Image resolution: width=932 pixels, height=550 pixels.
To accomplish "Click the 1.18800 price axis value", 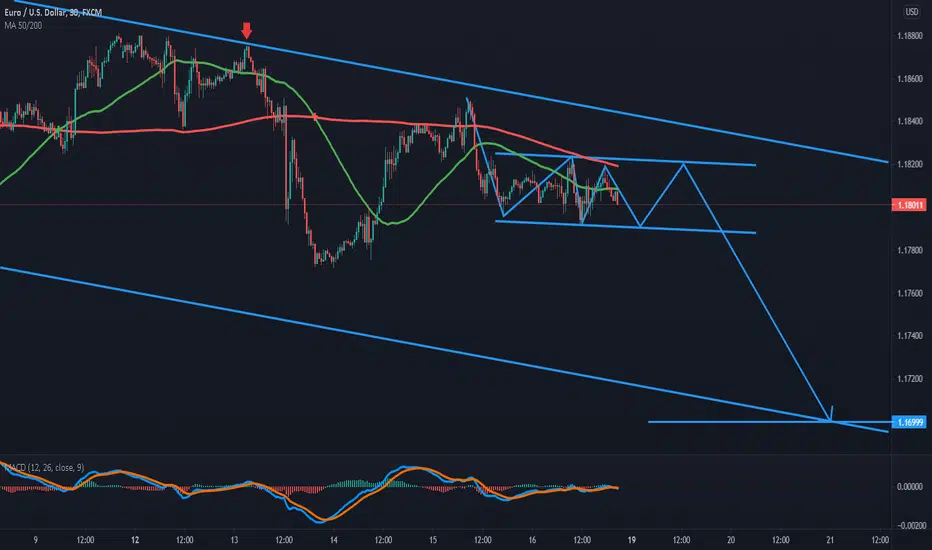I will pyautogui.click(x=909, y=36).
